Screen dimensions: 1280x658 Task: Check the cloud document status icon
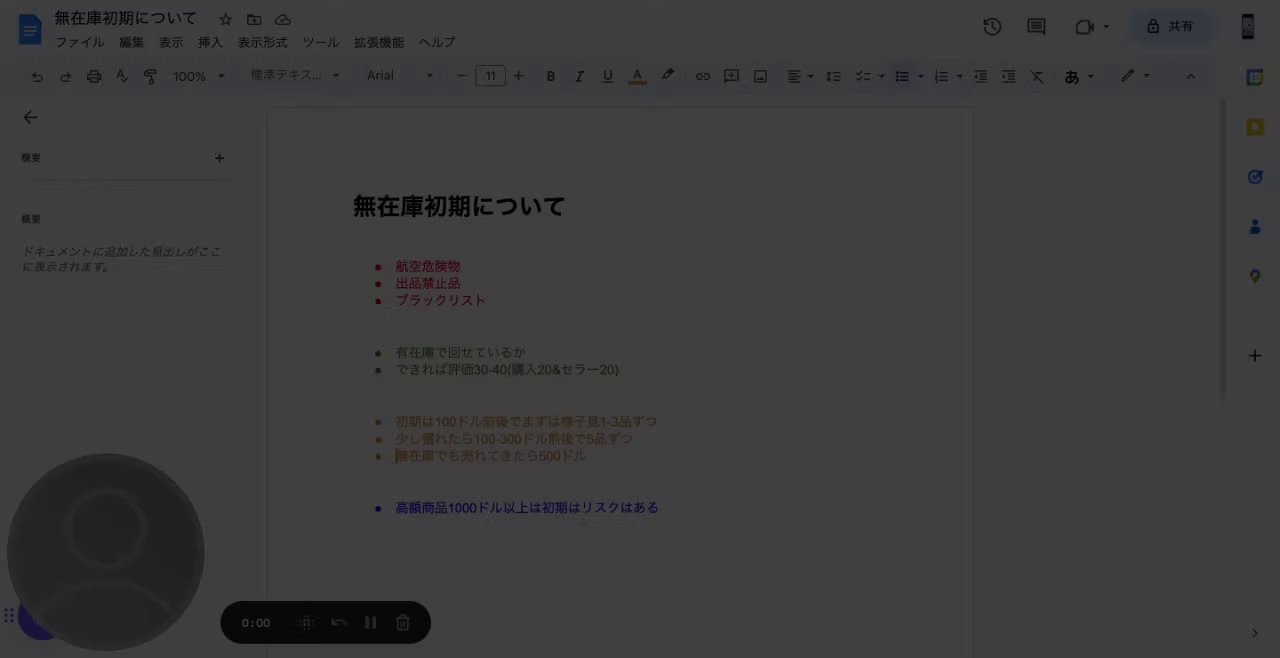[283, 19]
